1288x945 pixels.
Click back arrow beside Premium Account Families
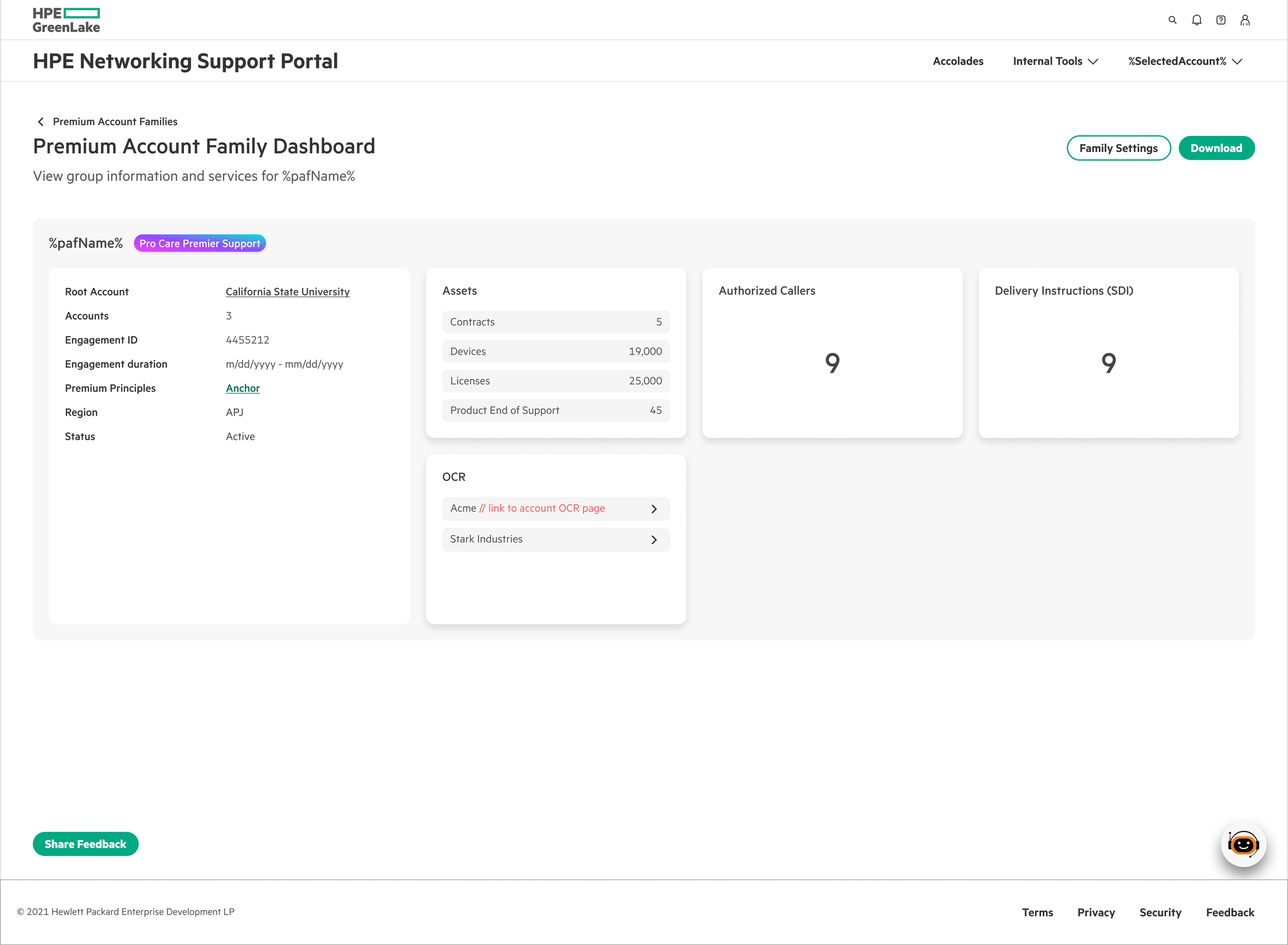click(41, 122)
